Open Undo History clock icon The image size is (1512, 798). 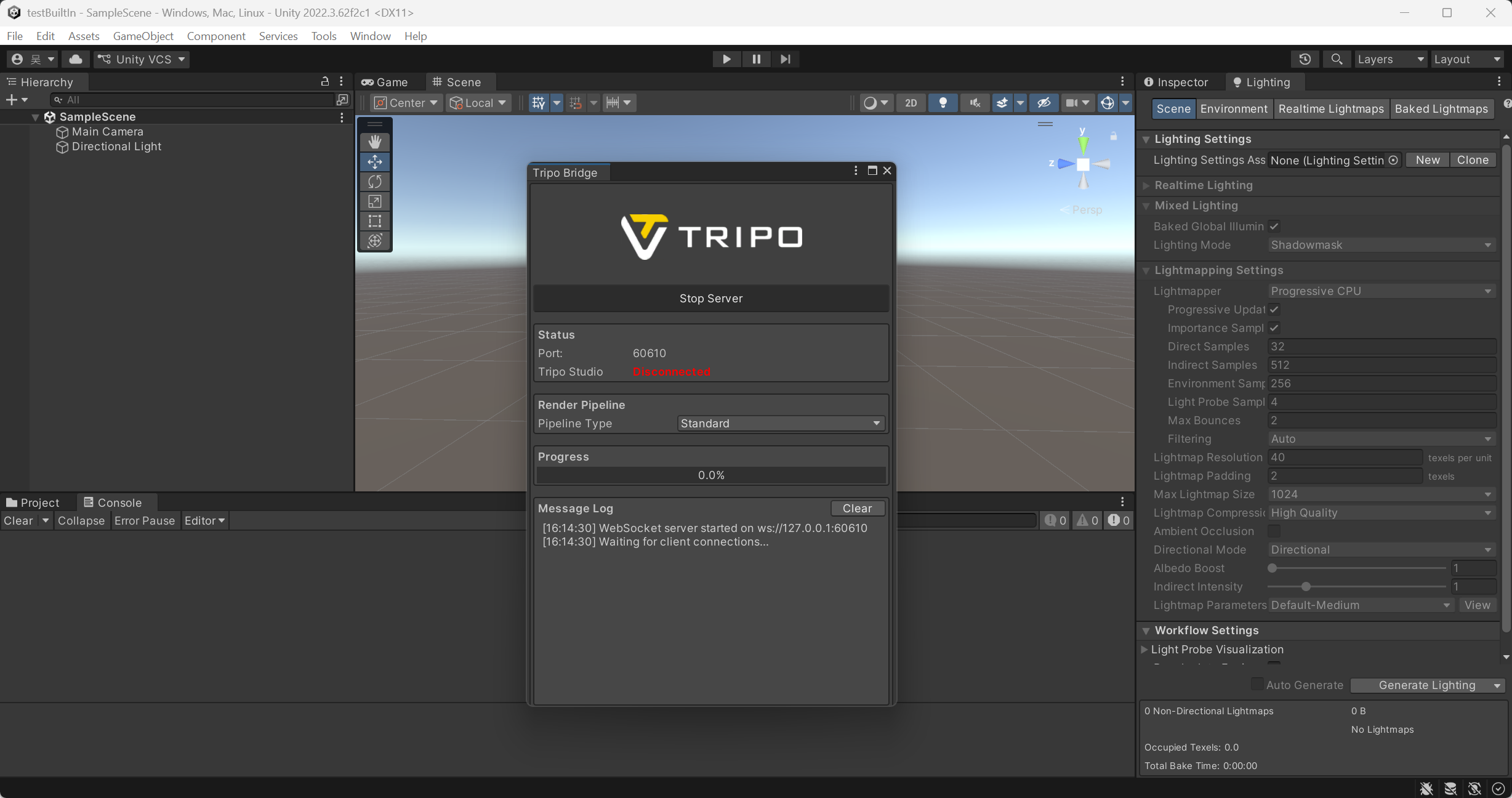(1305, 59)
